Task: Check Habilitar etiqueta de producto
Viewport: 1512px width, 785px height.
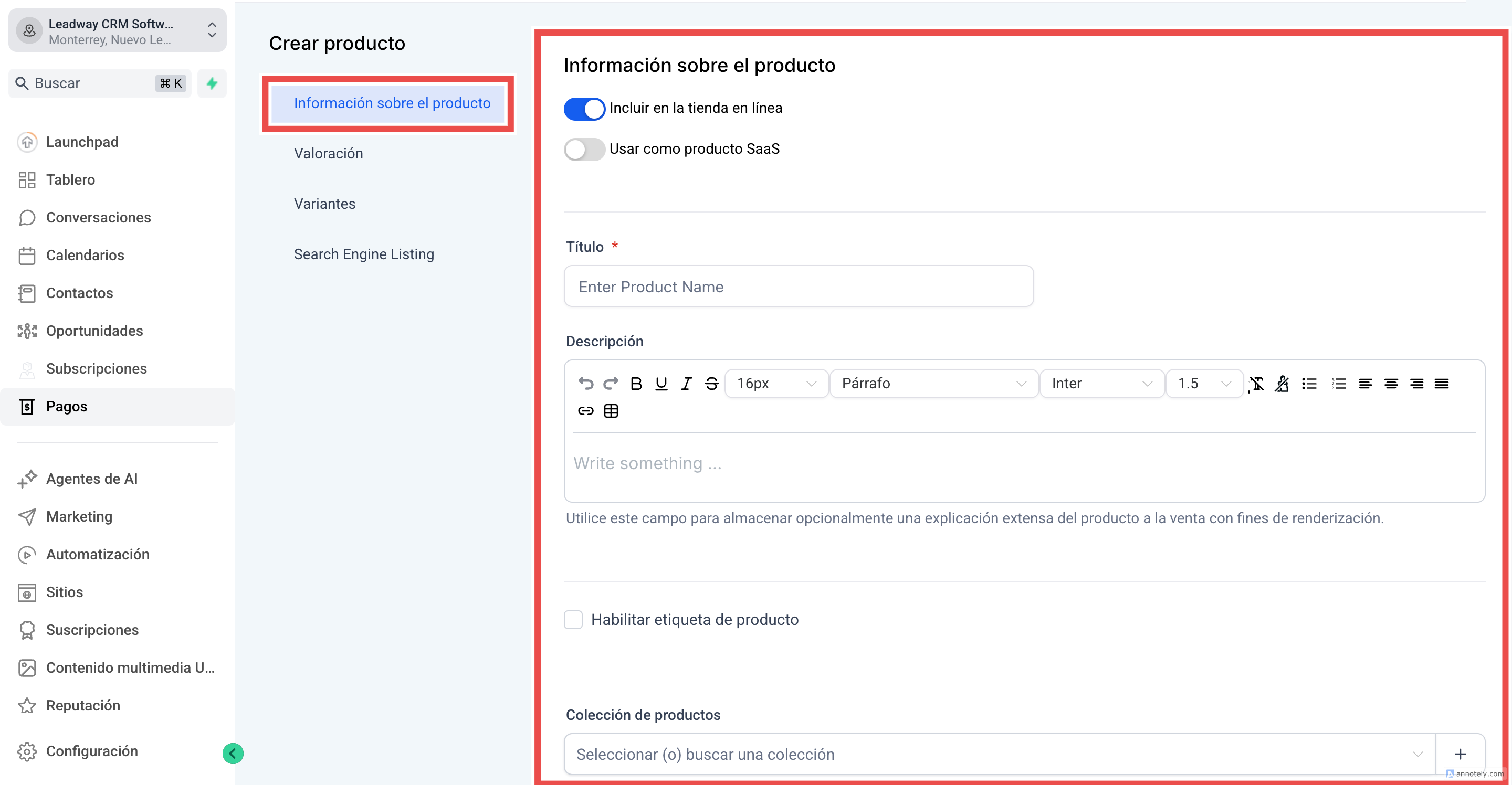Action: pos(573,620)
